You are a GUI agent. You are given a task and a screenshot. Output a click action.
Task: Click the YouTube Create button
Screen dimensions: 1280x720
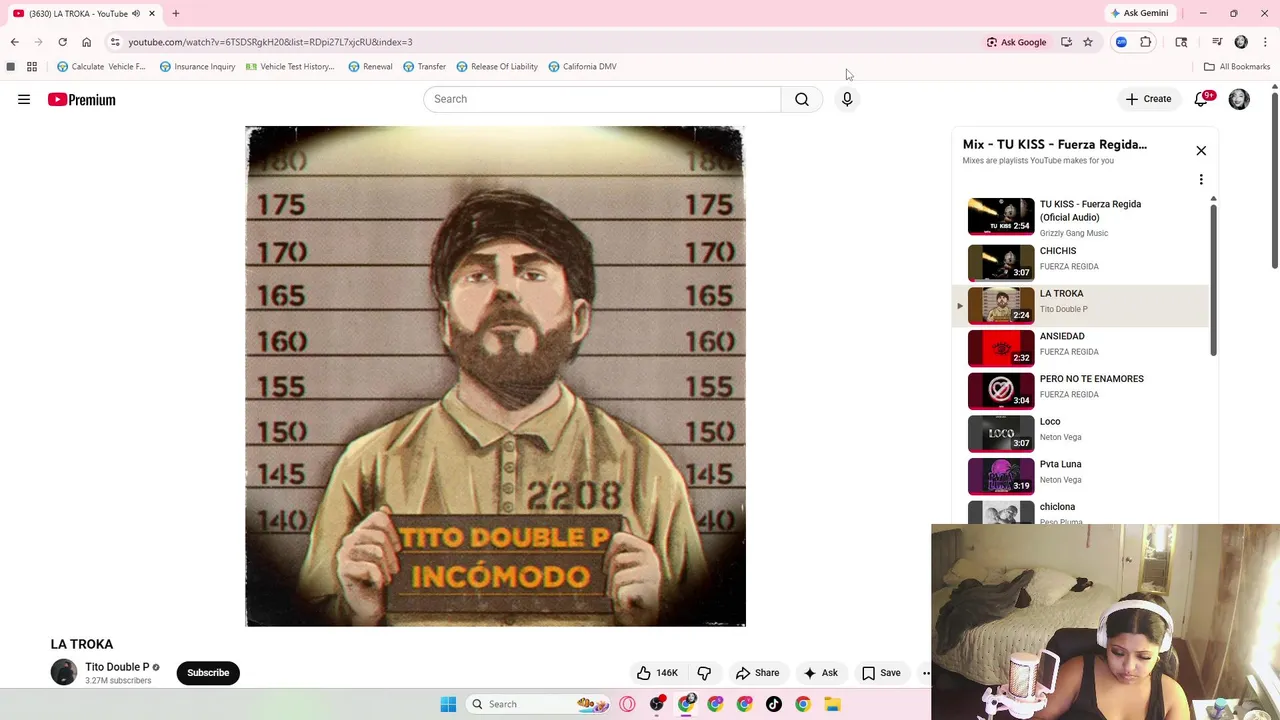tap(1148, 99)
